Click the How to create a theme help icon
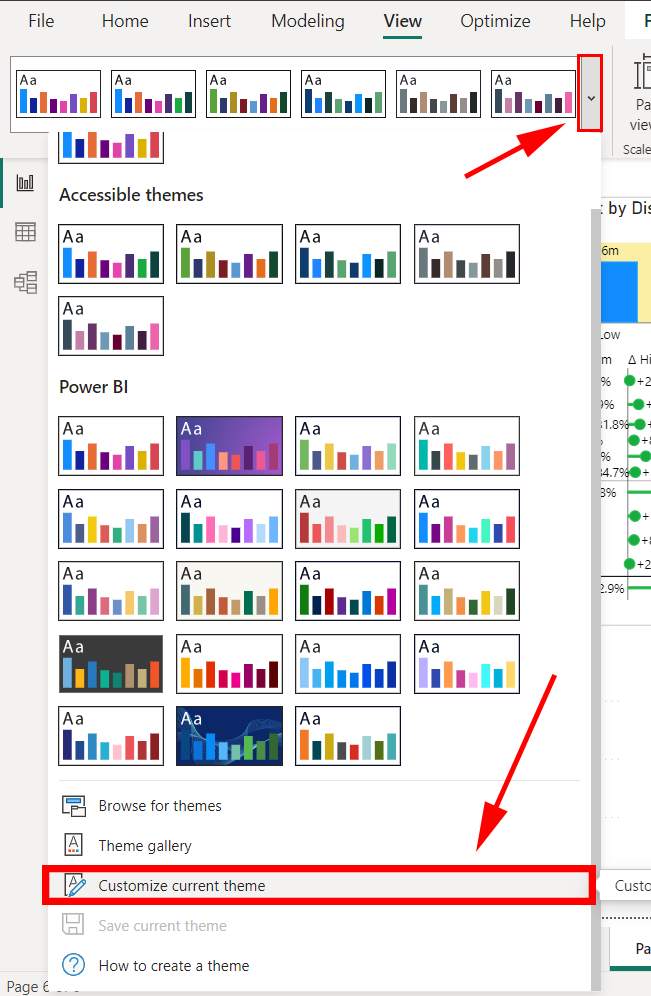The image size is (651, 996). tap(74, 966)
